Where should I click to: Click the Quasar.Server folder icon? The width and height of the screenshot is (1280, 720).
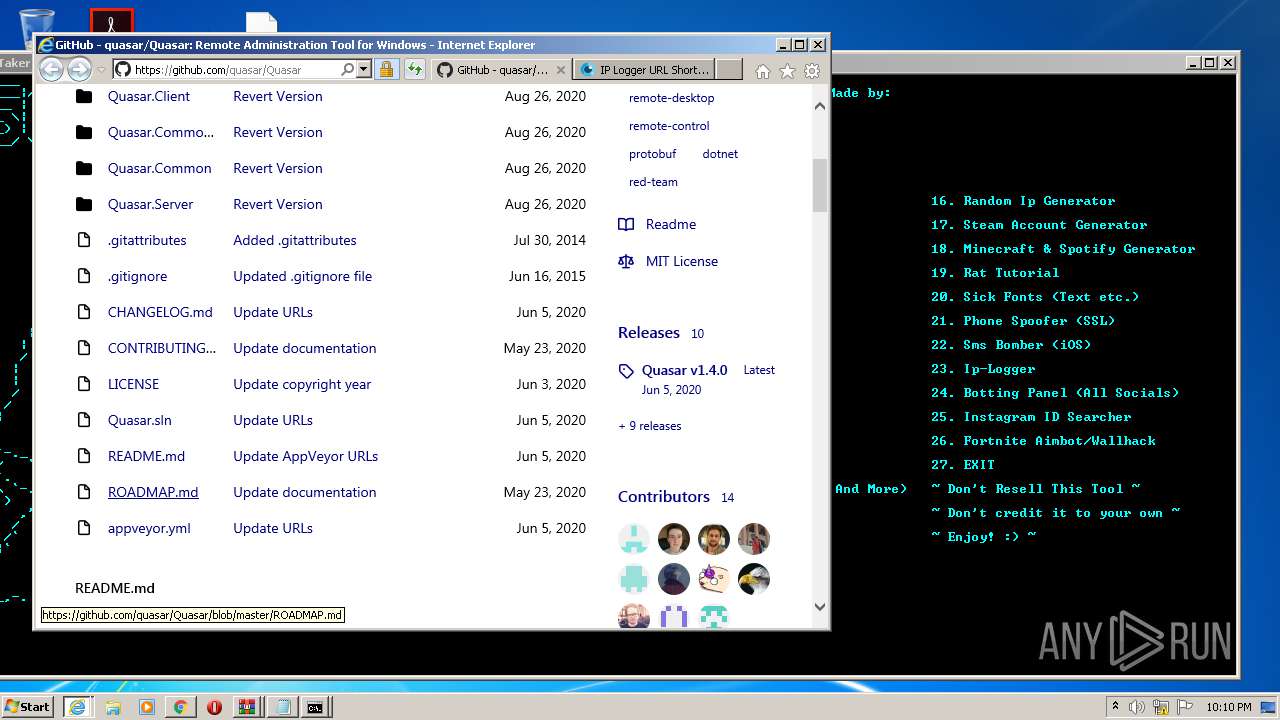click(84, 204)
